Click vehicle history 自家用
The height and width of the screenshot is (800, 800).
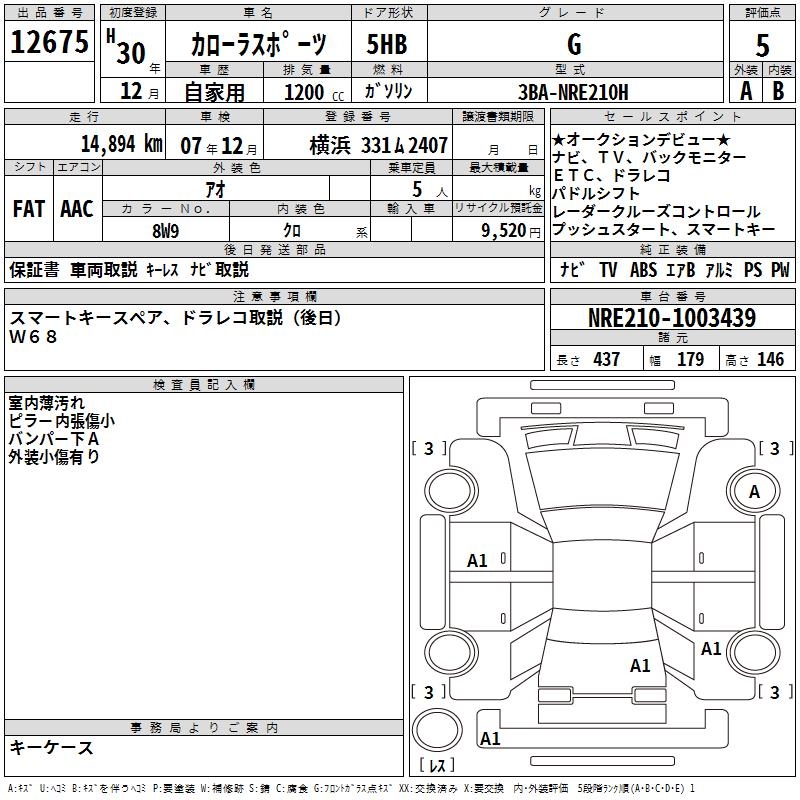click(214, 92)
